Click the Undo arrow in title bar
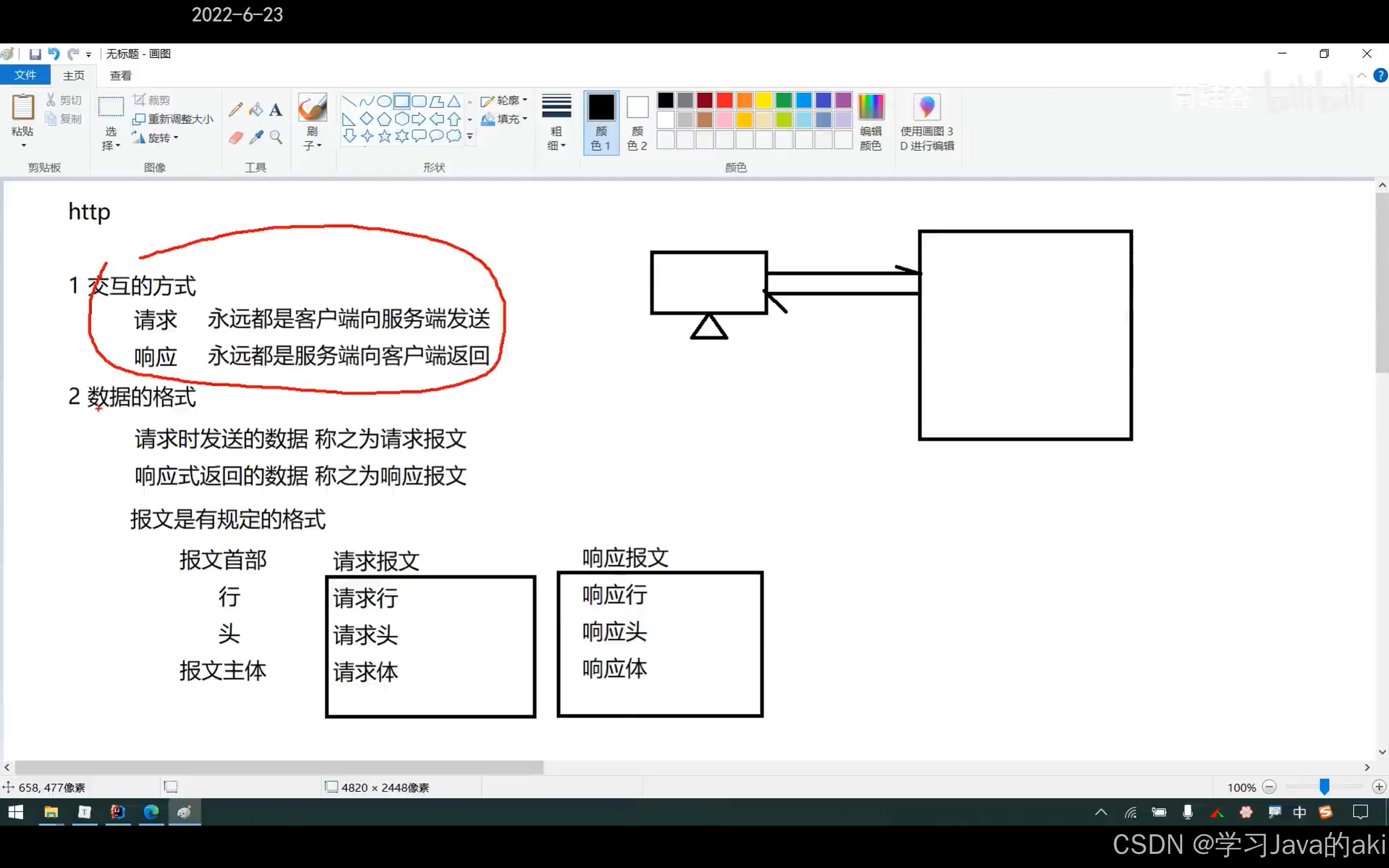Screen dimensions: 1389x868 (54, 54)
